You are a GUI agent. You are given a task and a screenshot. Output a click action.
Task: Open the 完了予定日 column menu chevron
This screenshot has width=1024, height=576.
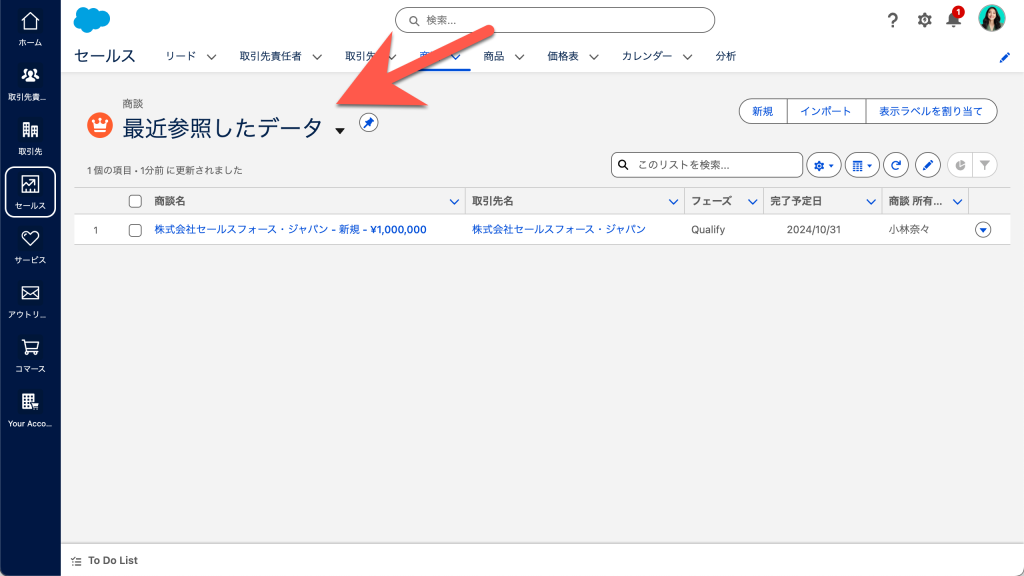(x=871, y=202)
